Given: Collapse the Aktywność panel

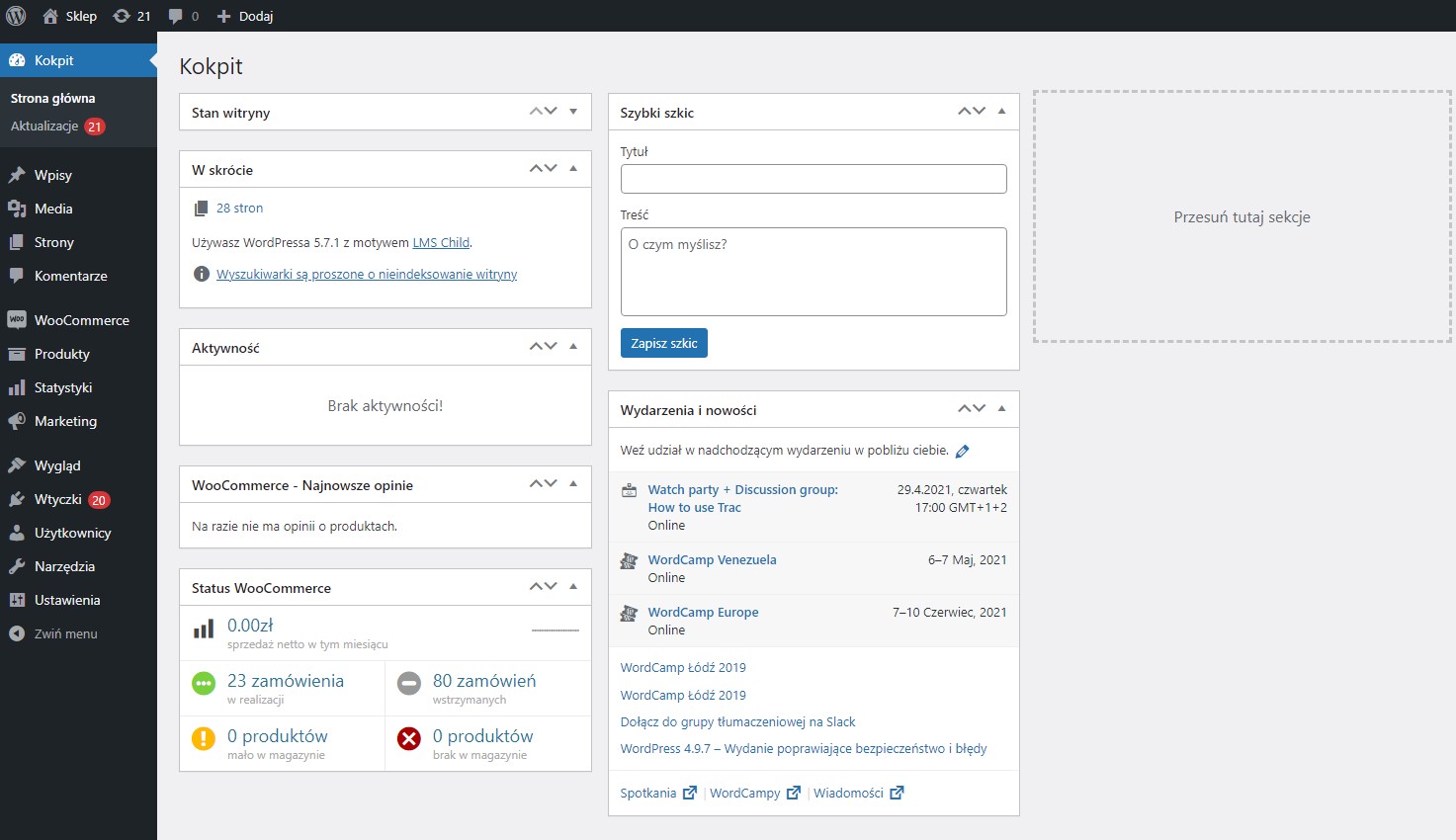Looking at the screenshot, I should [x=573, y=347].
